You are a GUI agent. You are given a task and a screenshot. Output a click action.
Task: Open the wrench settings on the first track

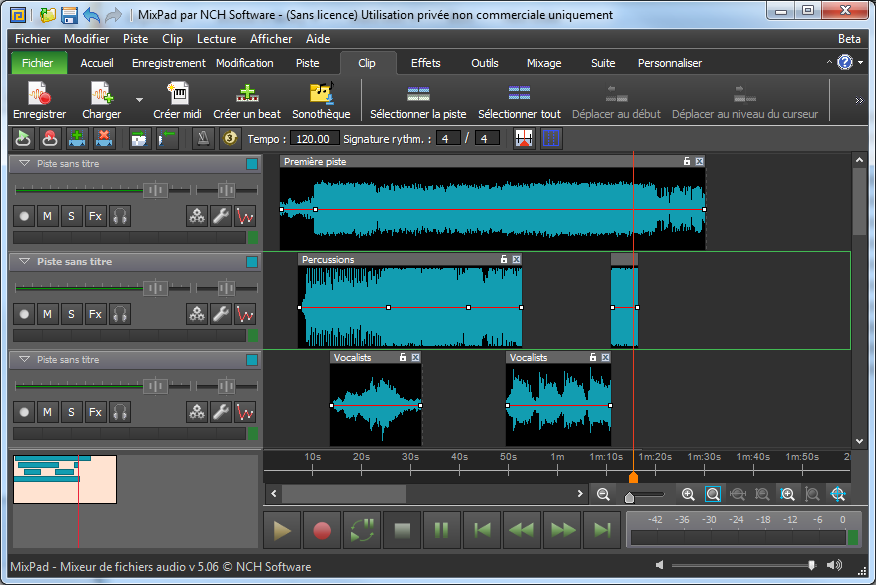tap(221, 216)
